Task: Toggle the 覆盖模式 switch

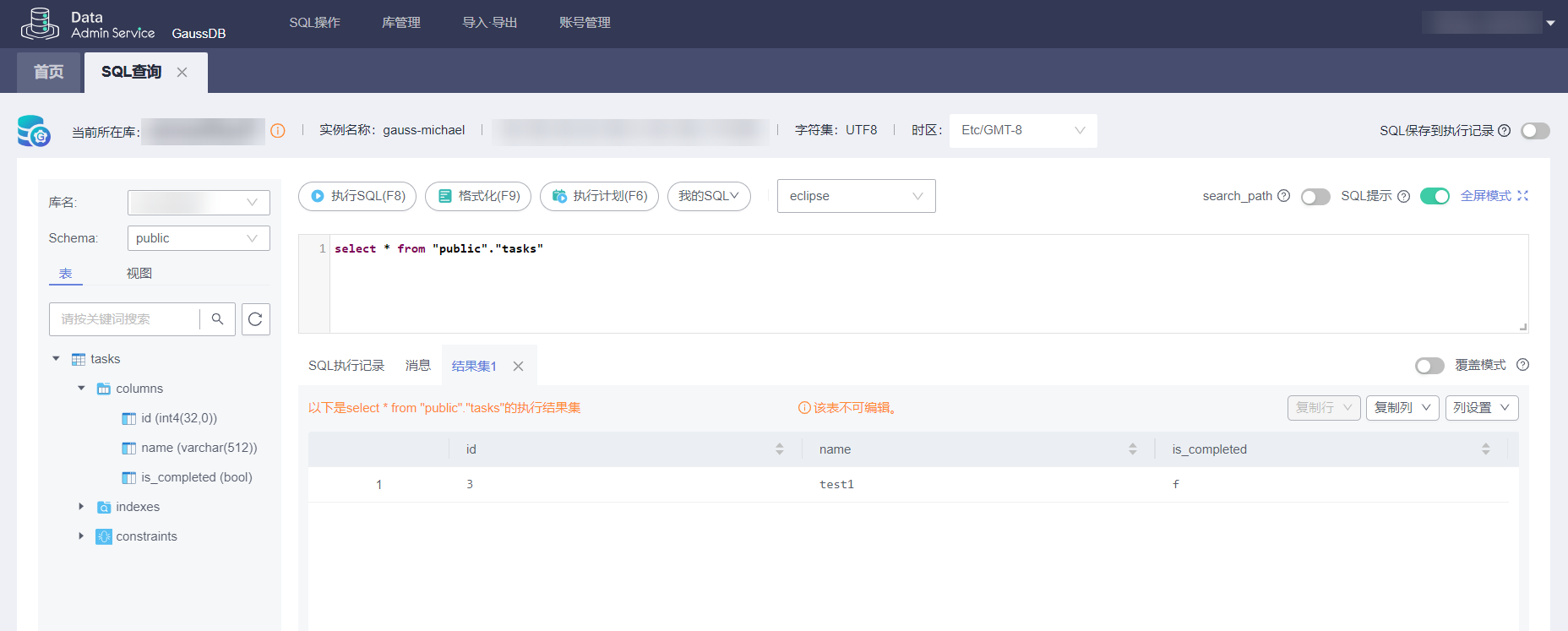Action: coord(1429,366)
